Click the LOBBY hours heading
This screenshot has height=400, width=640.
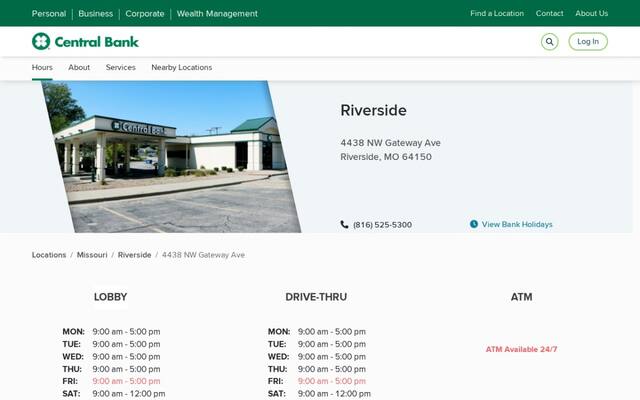tap(111, 297)
